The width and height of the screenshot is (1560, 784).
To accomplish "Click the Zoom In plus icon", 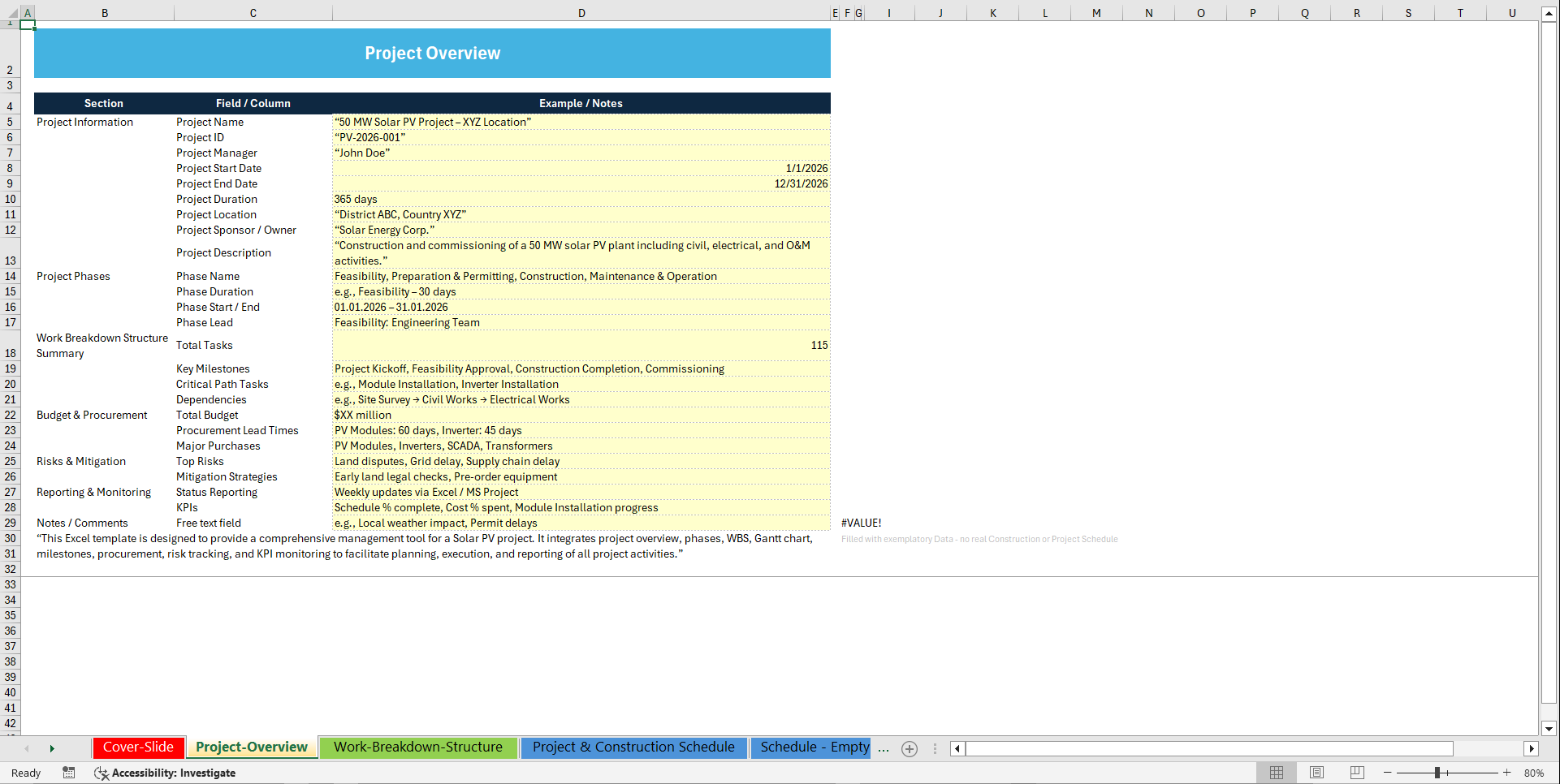I will [1507, 773].
